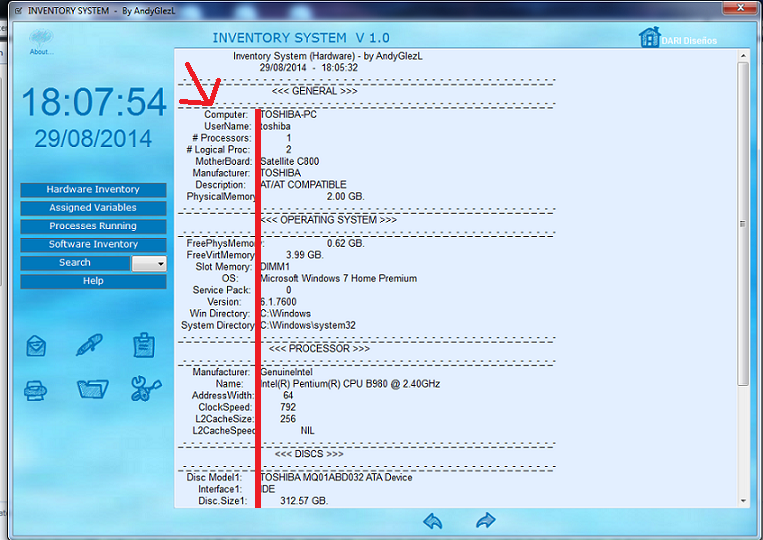Click the DISCS section header

309,454
